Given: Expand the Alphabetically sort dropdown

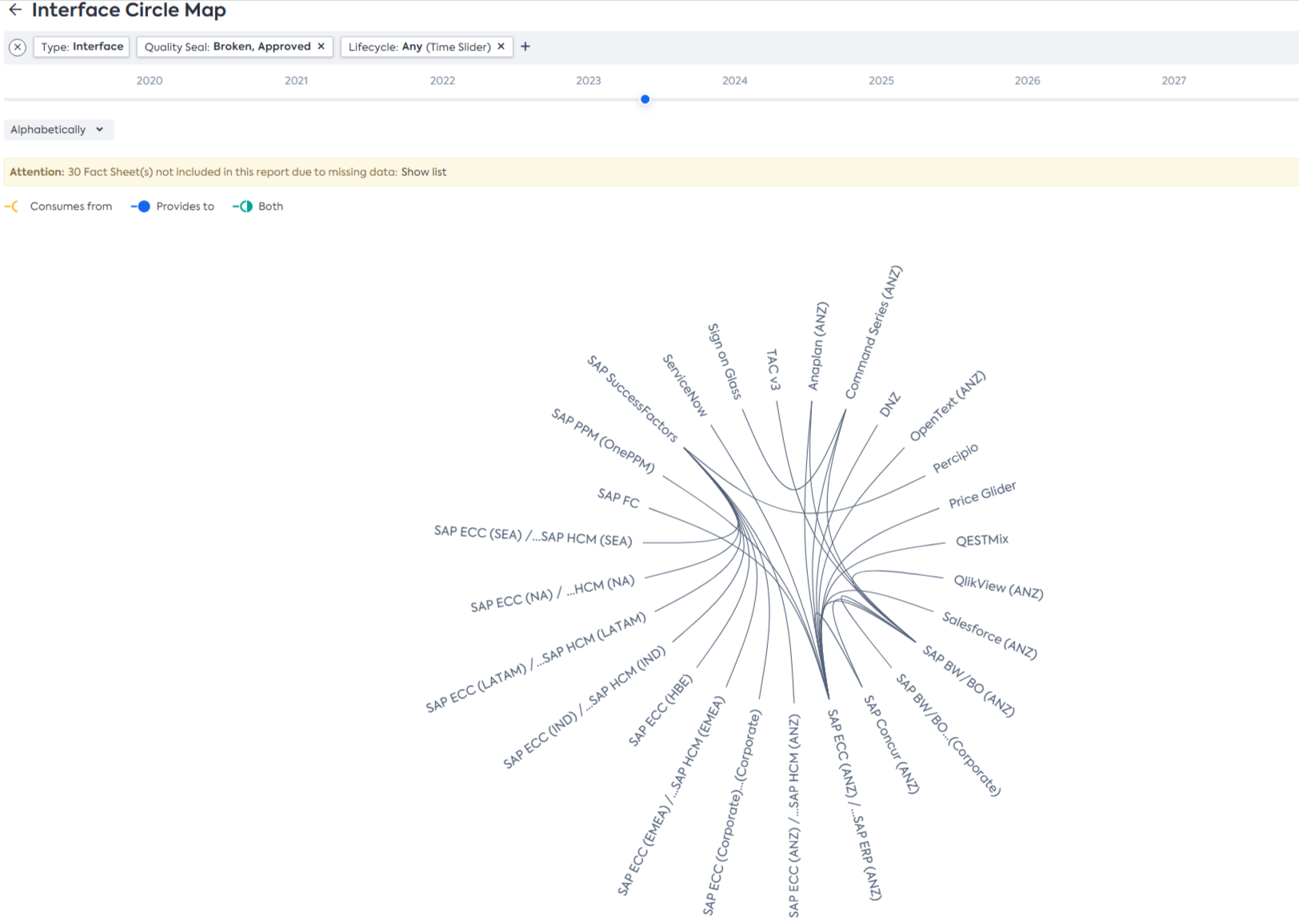Looking at the screenshot, I should point(58,130).
